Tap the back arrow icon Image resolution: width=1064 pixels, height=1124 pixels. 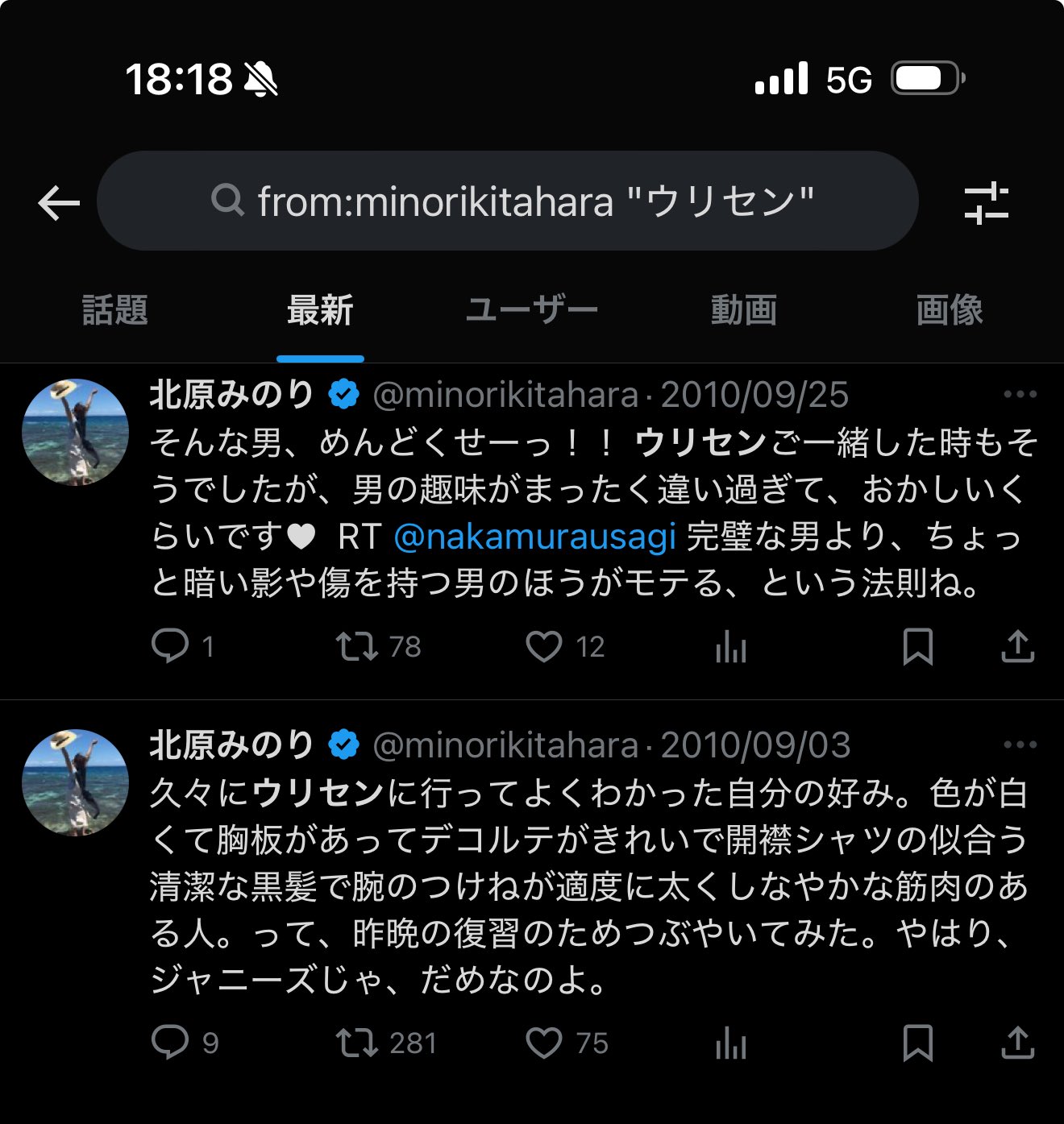pyautogui.click(x=59, y=202)
